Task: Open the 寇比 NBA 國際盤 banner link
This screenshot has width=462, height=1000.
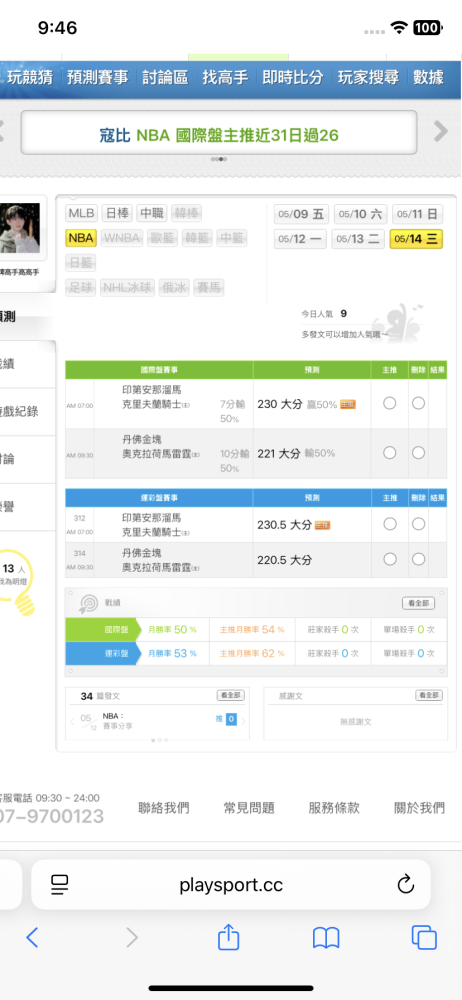Action: [219, 133]
